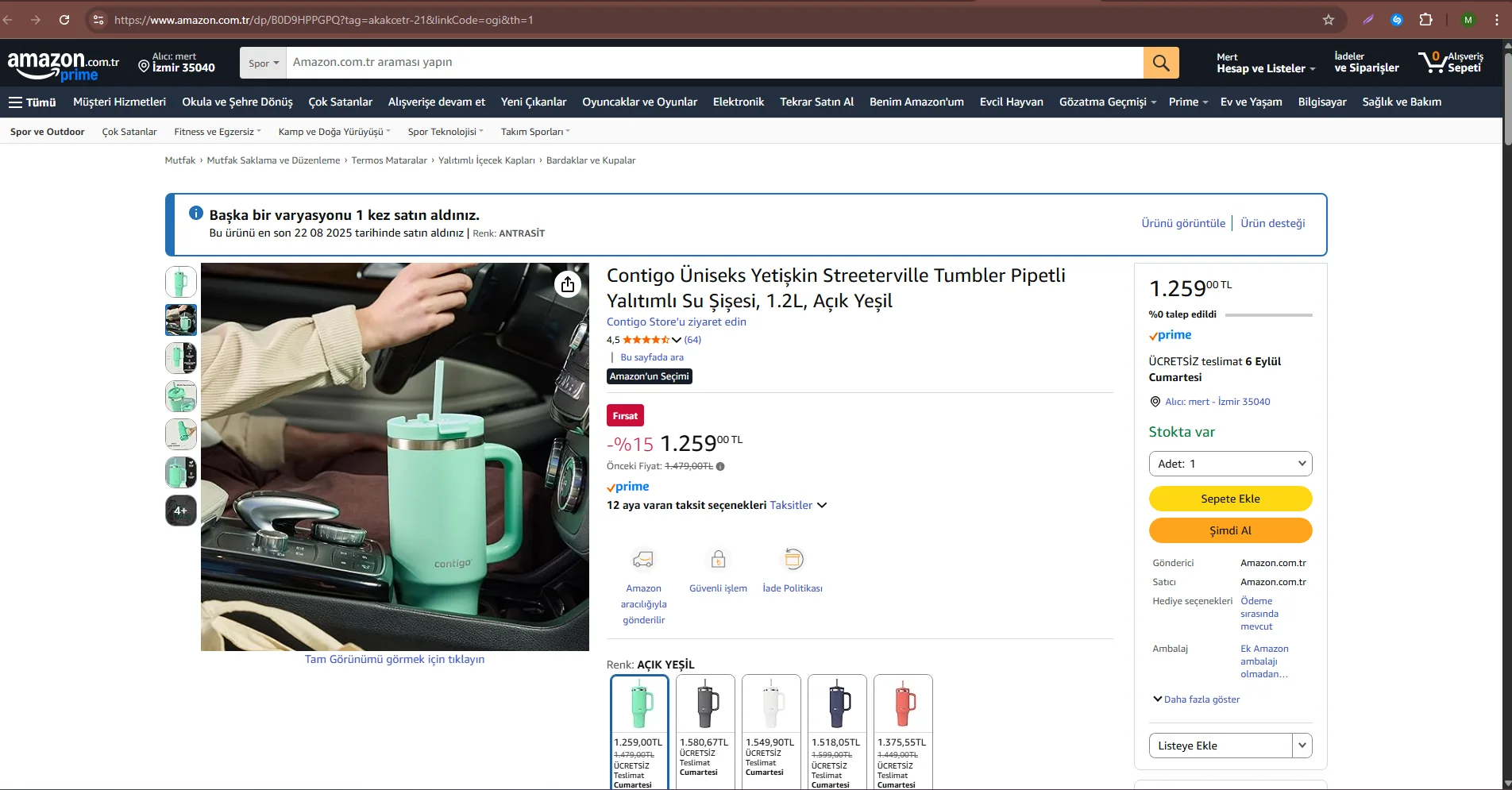Open browser extensions puzzle icon
Viewport: 1512px width, 790px height.
[x=1426, y=20]
